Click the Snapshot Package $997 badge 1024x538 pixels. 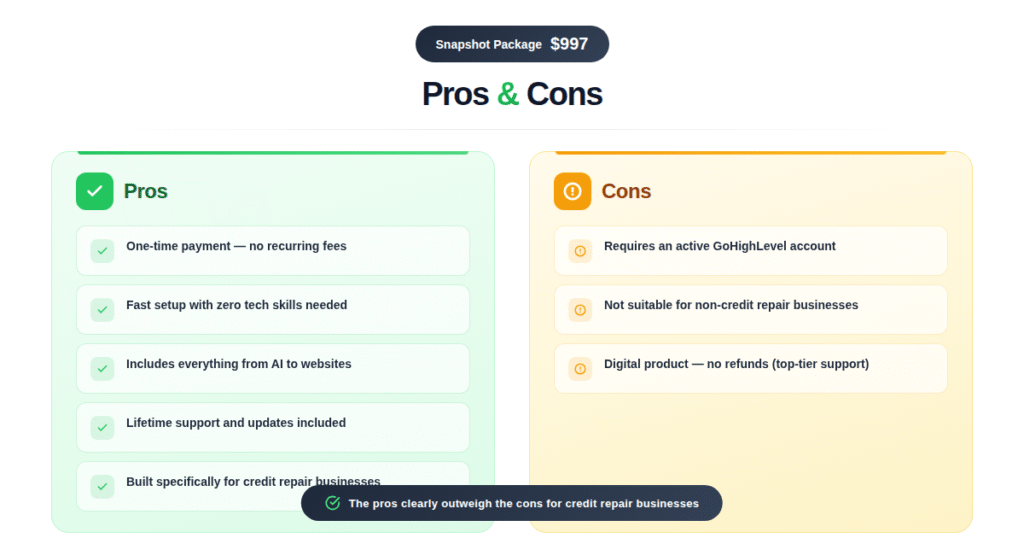coord(512,44)
